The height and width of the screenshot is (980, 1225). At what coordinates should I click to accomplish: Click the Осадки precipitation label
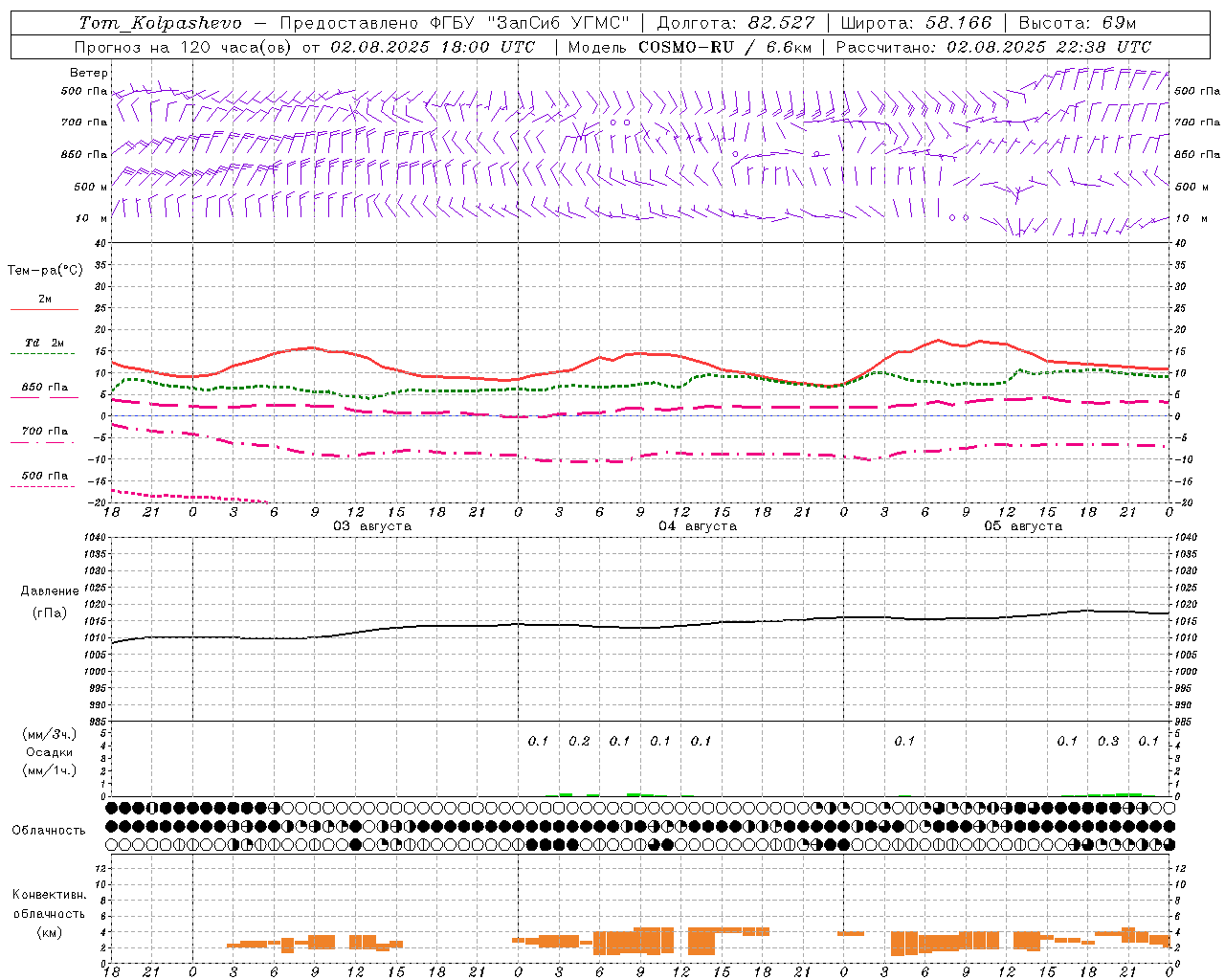pos(50,752)
